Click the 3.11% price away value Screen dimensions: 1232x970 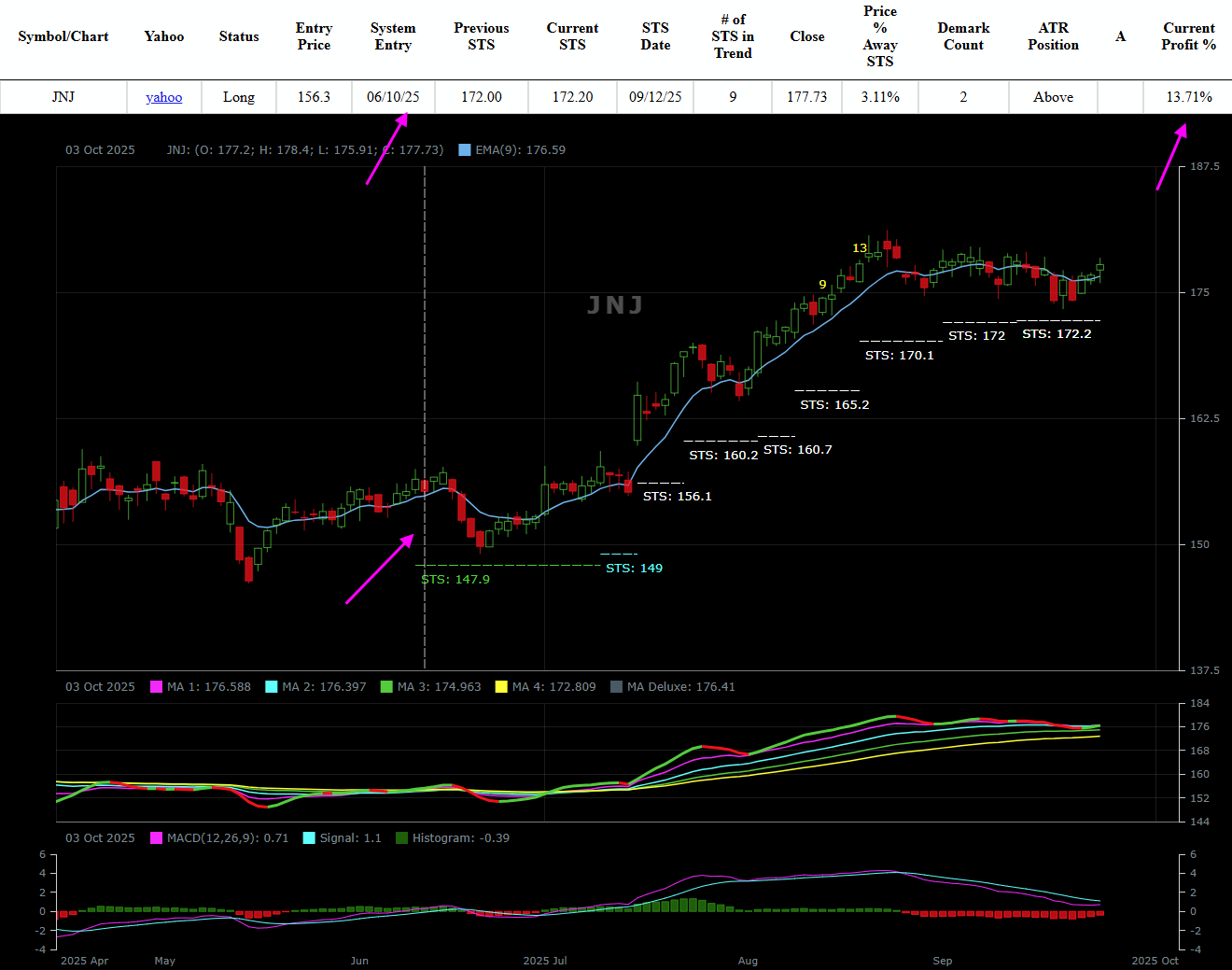880,97
